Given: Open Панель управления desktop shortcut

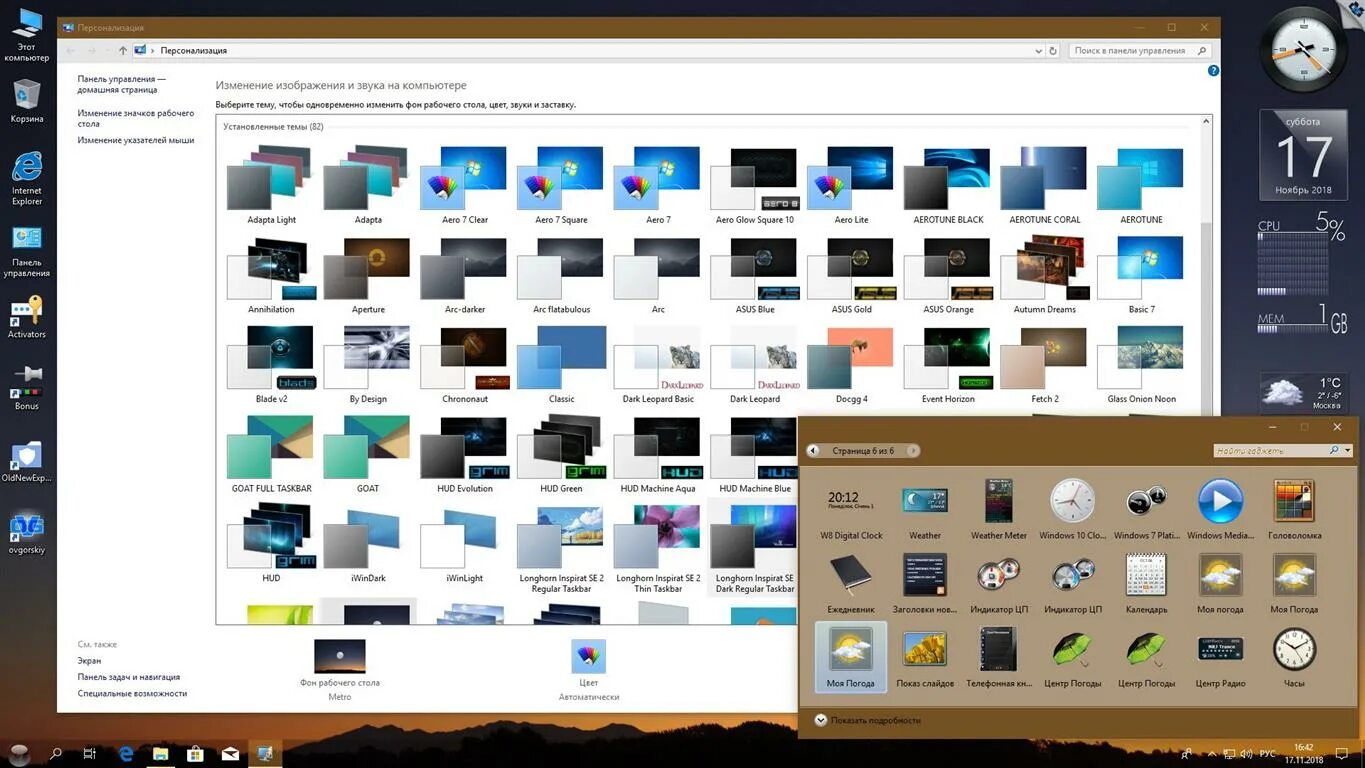Looking at the screenshot, I should click(x=27, y=251).
